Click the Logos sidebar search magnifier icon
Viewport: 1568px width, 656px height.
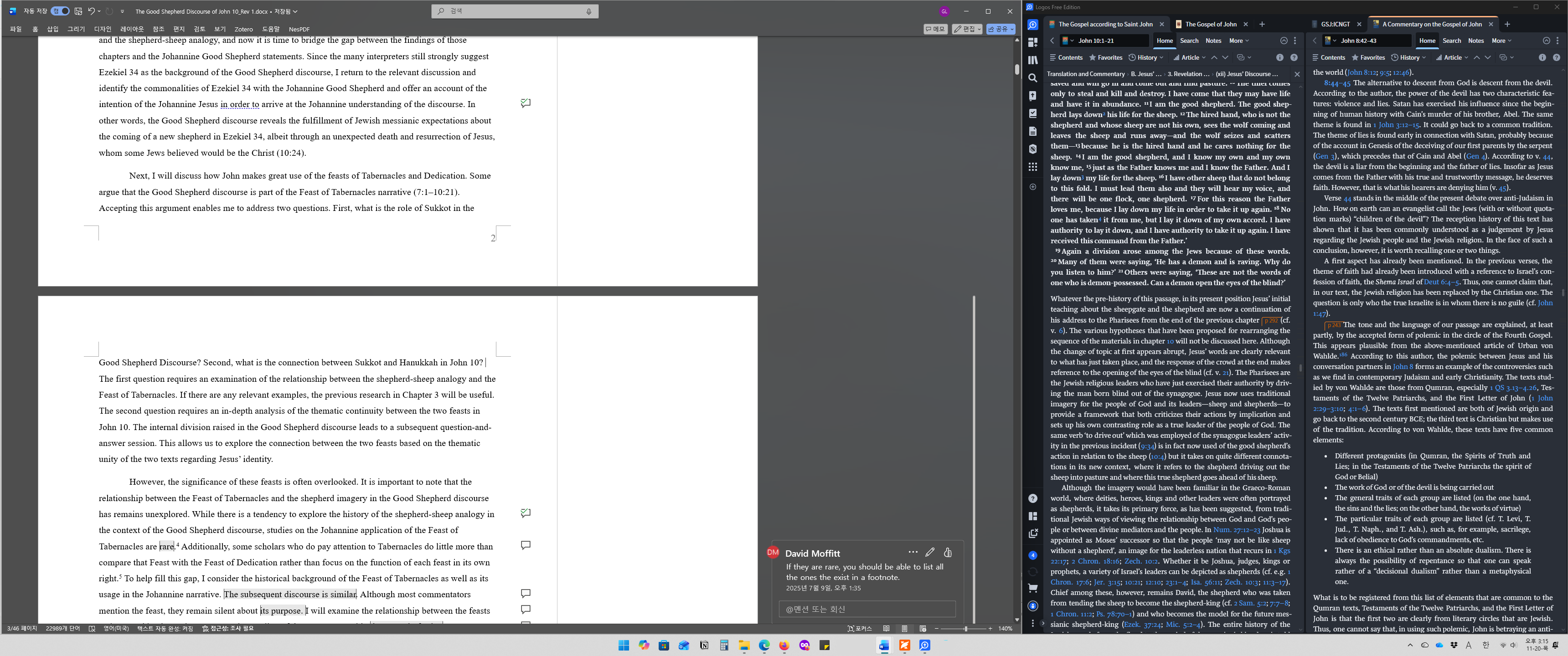click(1032, 78)
